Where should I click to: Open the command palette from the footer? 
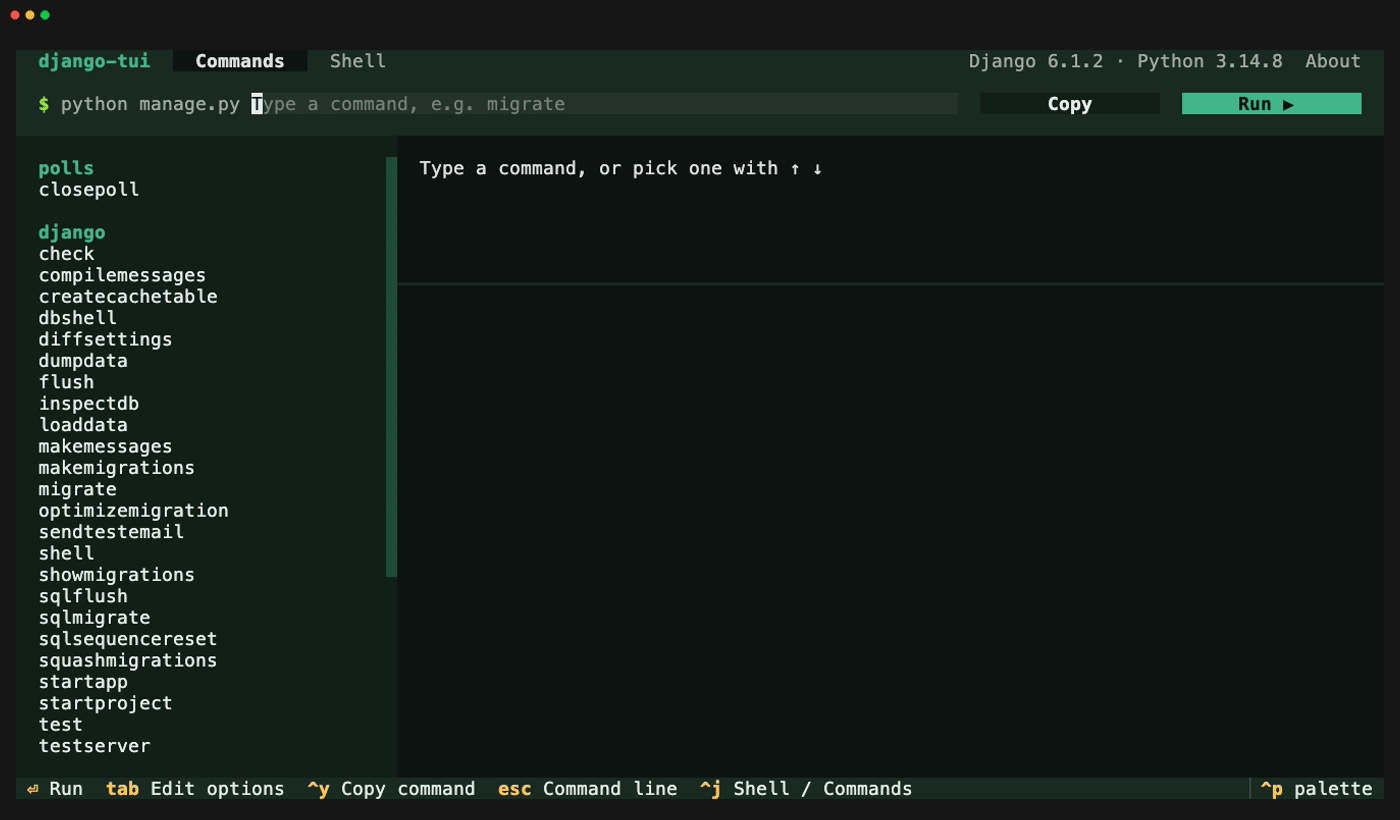1316,789
